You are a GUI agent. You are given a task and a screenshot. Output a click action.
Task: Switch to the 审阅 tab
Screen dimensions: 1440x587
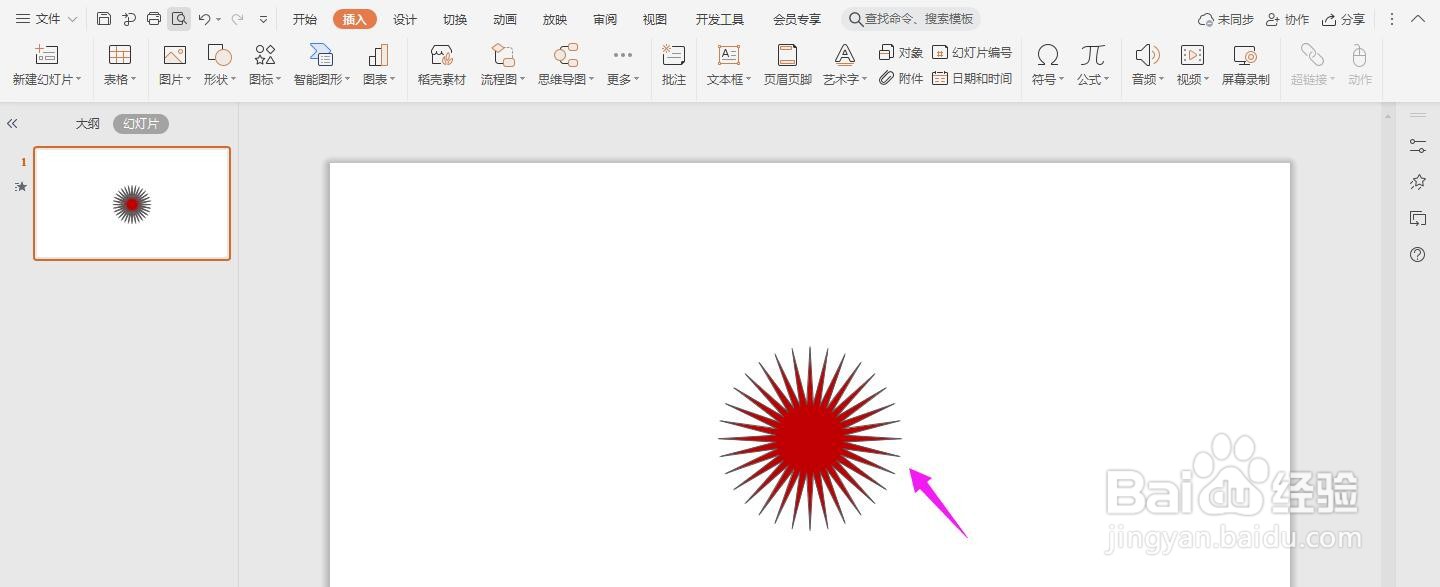point(605,19)
